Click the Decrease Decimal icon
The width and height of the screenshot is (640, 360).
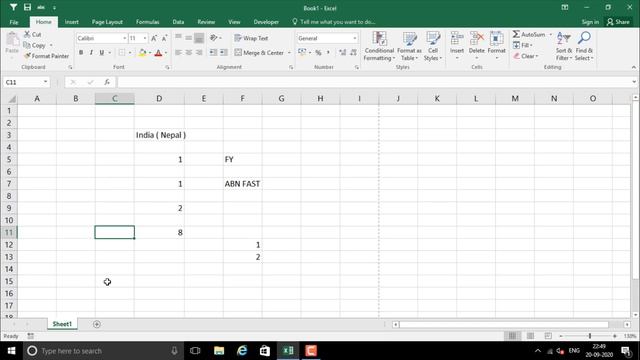[x=353, y=53]
